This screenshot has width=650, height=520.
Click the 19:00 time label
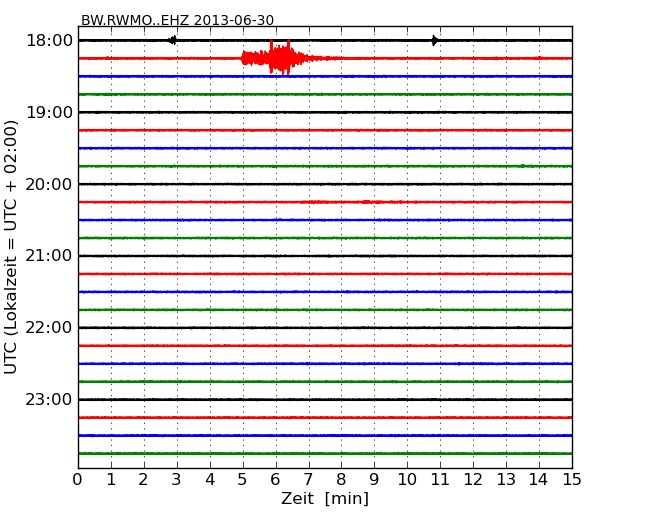click(x=49, y=112)
